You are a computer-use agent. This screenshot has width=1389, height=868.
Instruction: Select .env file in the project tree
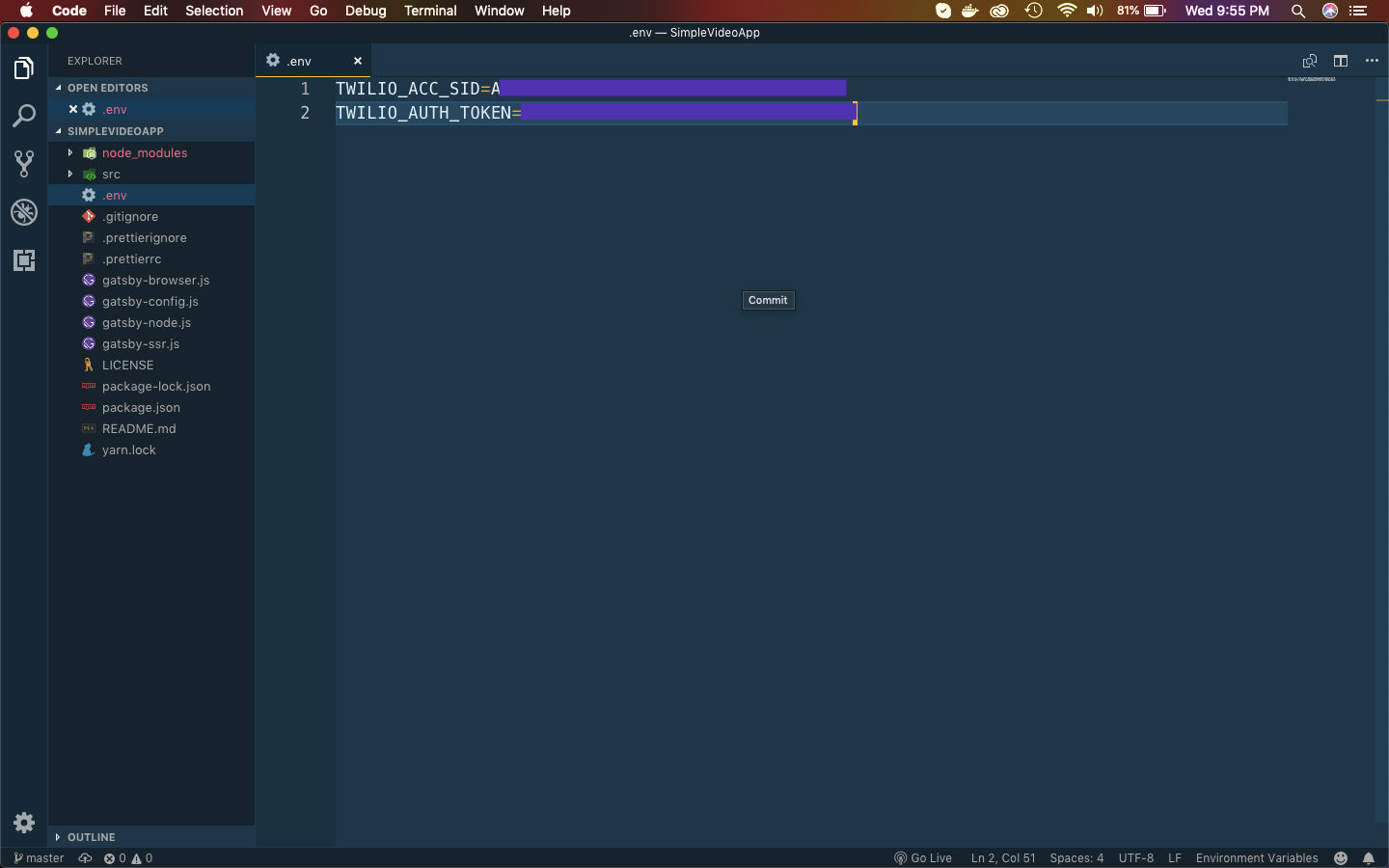point(151,196)
